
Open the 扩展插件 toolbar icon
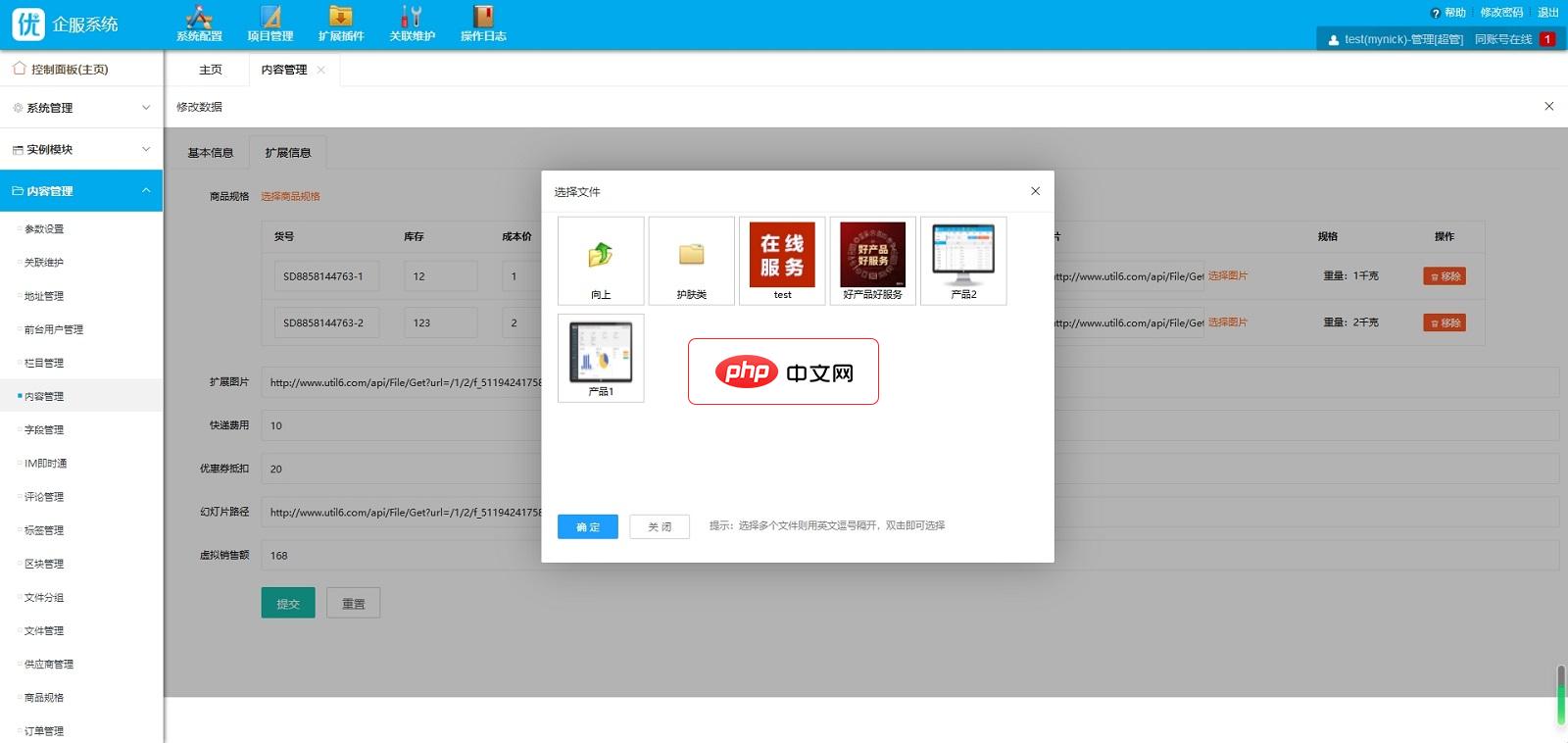point(341,24)
